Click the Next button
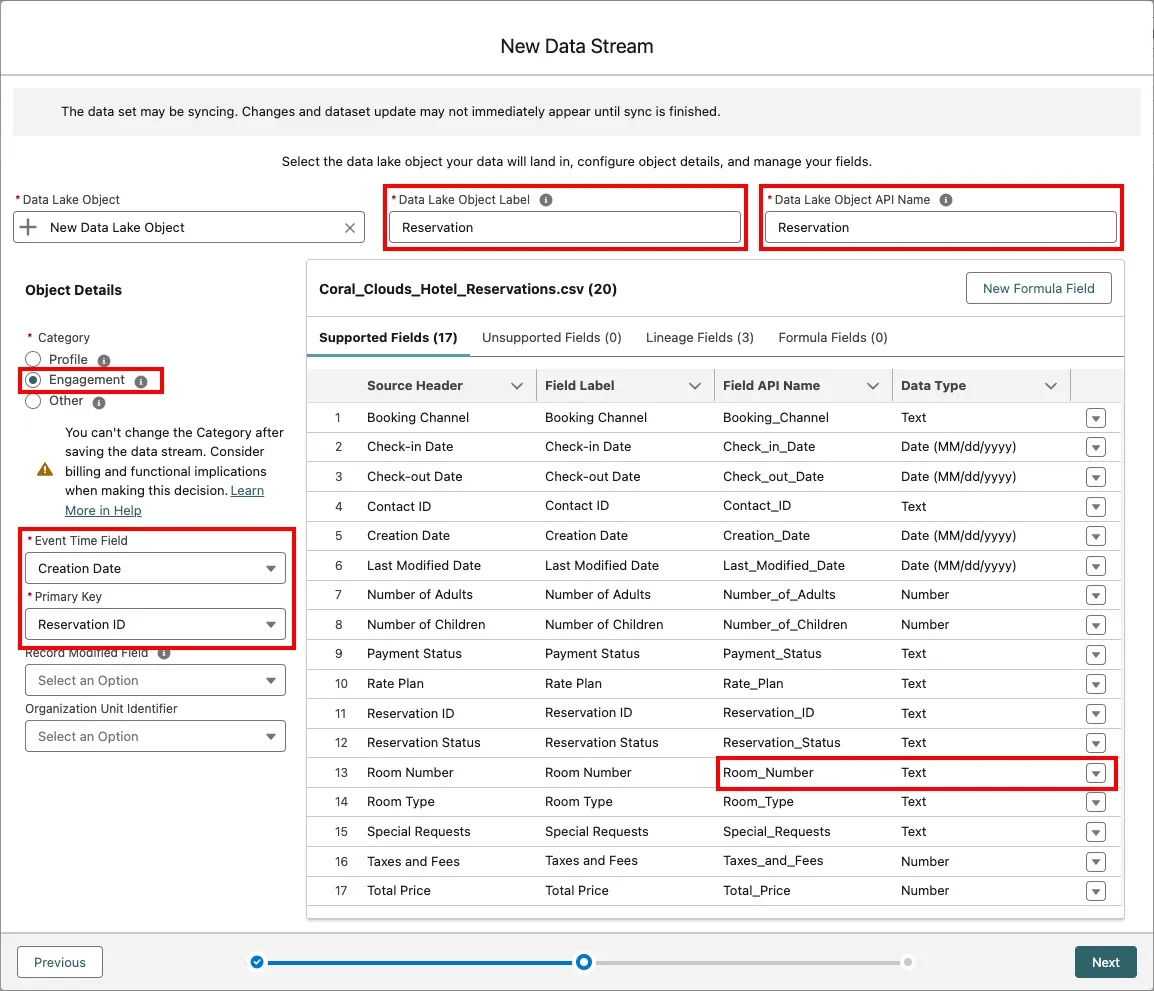The height and width of the screenshot is (991, 1154). click(1105, 962)
